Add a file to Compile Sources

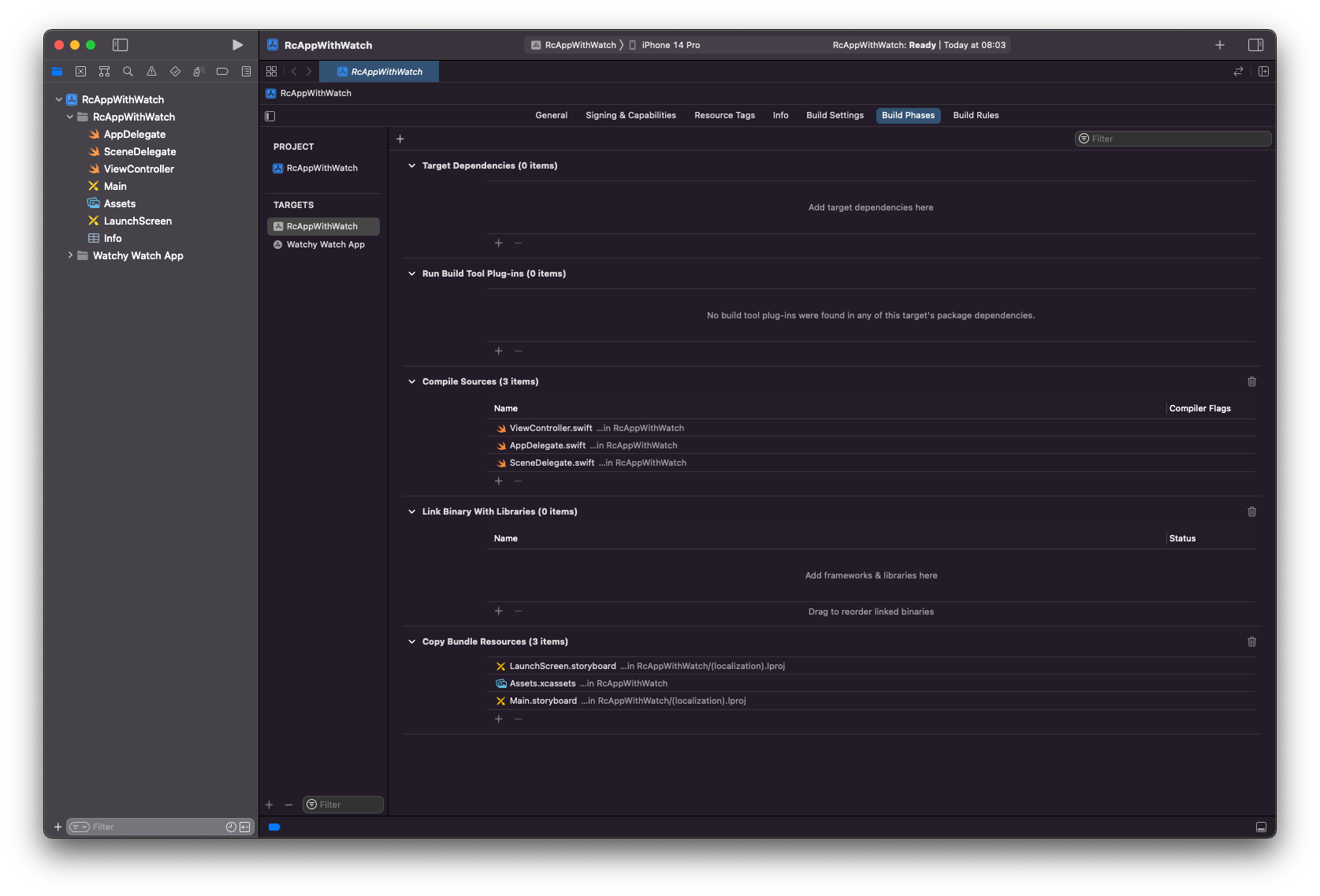pos(498,481)
